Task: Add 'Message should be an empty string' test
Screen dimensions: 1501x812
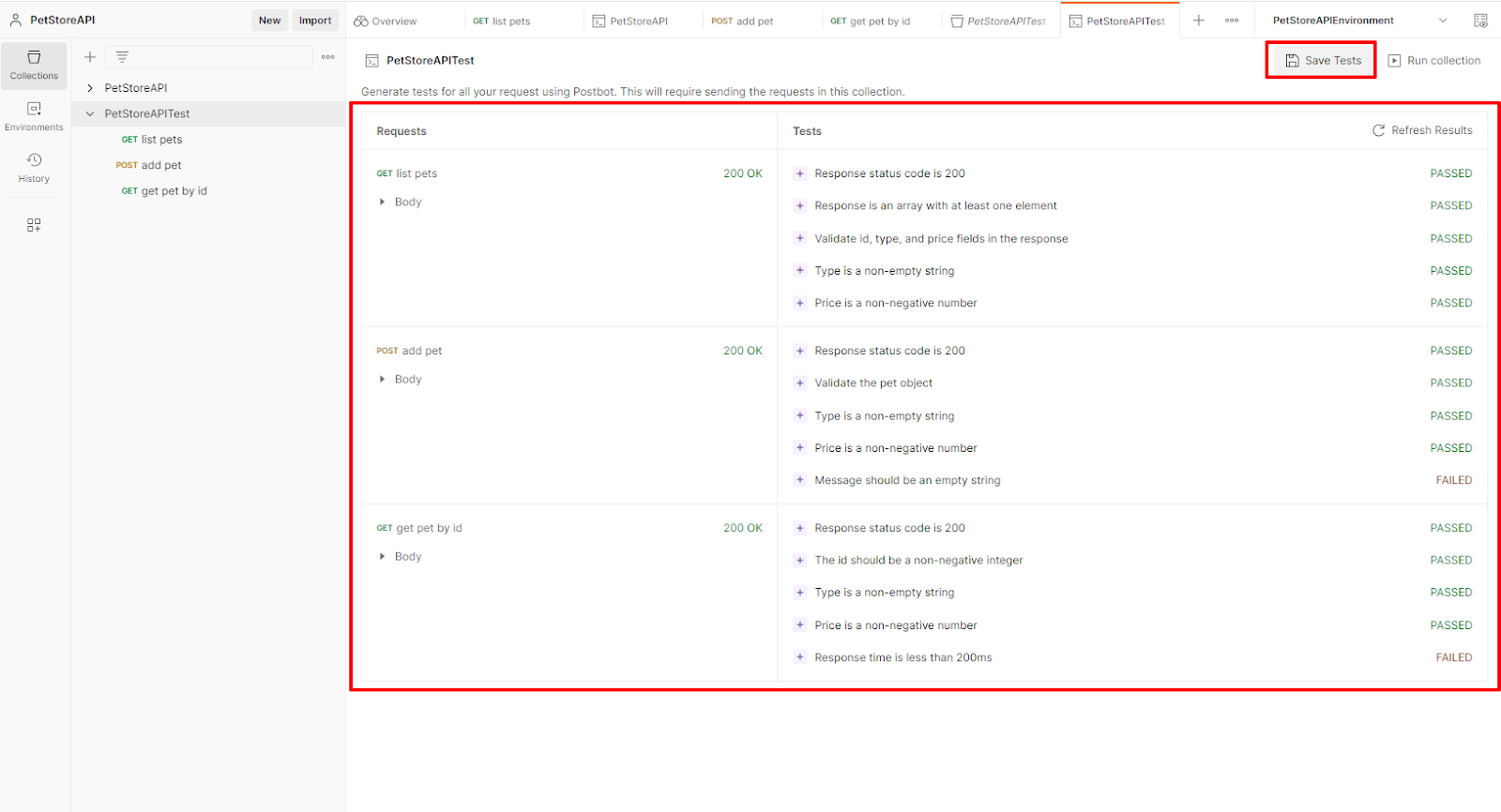Action: click(800, 480)
